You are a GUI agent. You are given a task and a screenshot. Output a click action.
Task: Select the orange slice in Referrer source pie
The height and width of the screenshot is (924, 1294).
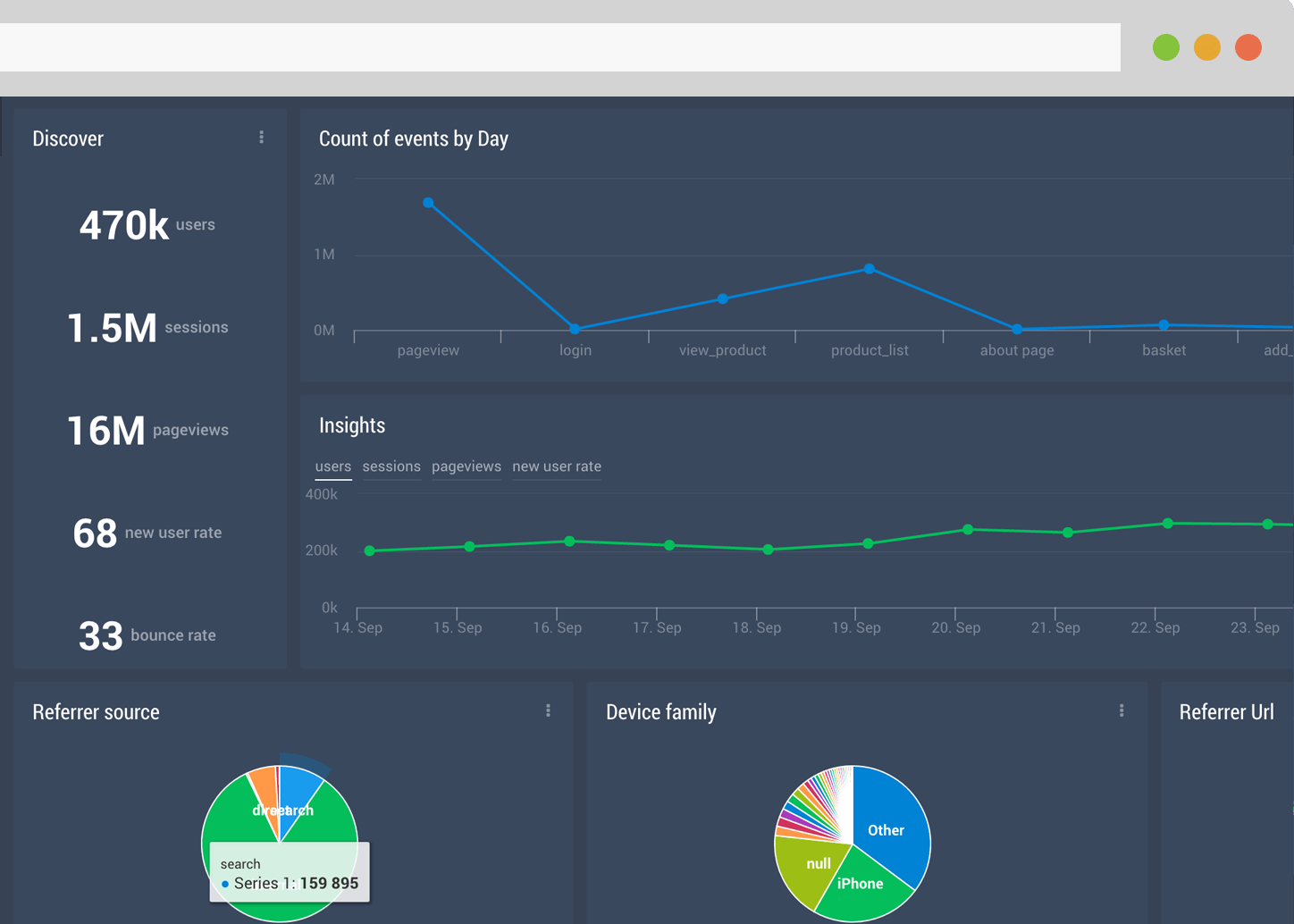[x=265, y=790]
